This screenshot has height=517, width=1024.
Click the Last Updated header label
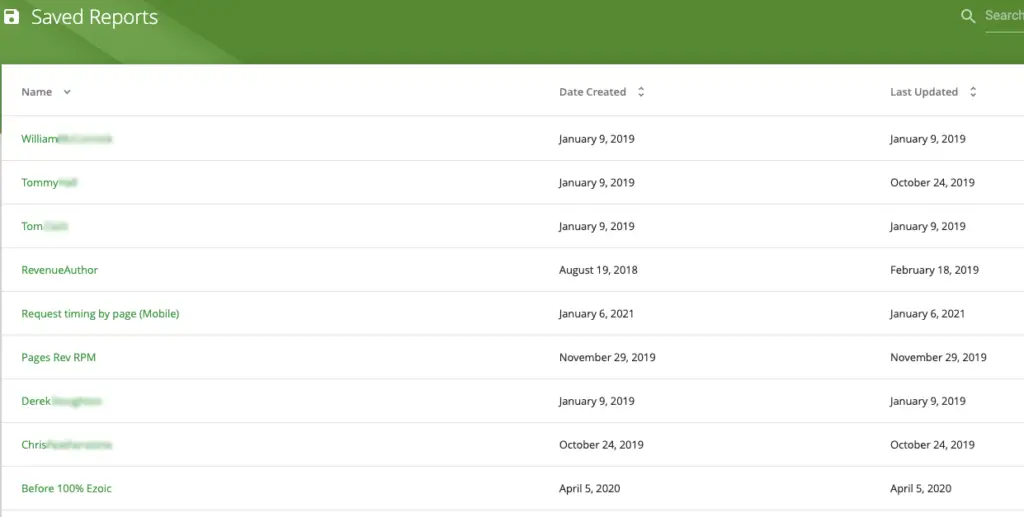[923, 92]
